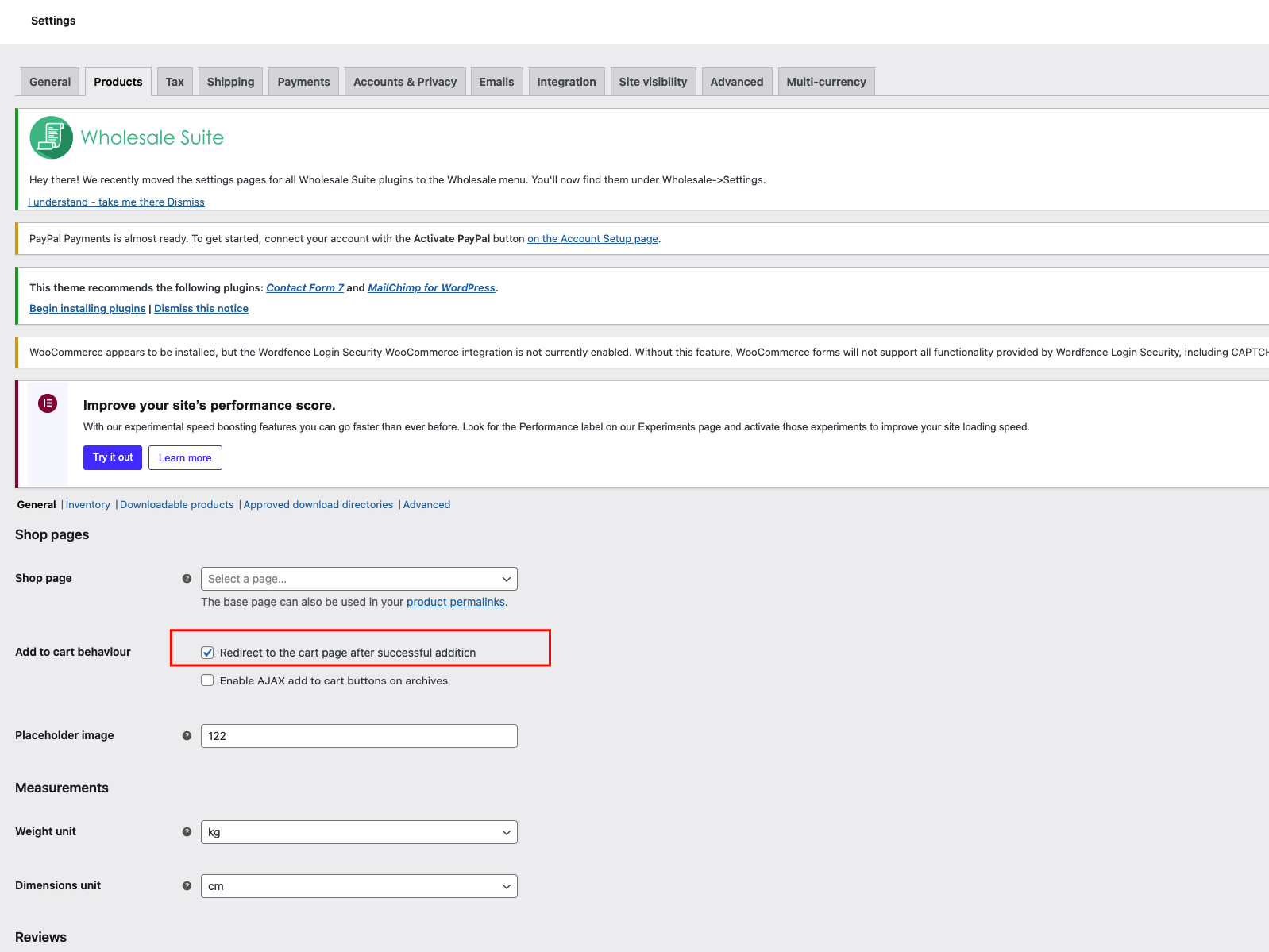Screen dimensions: 1269x952
Task: Click help tooltip icon beside Shop page
Action: 187,579
